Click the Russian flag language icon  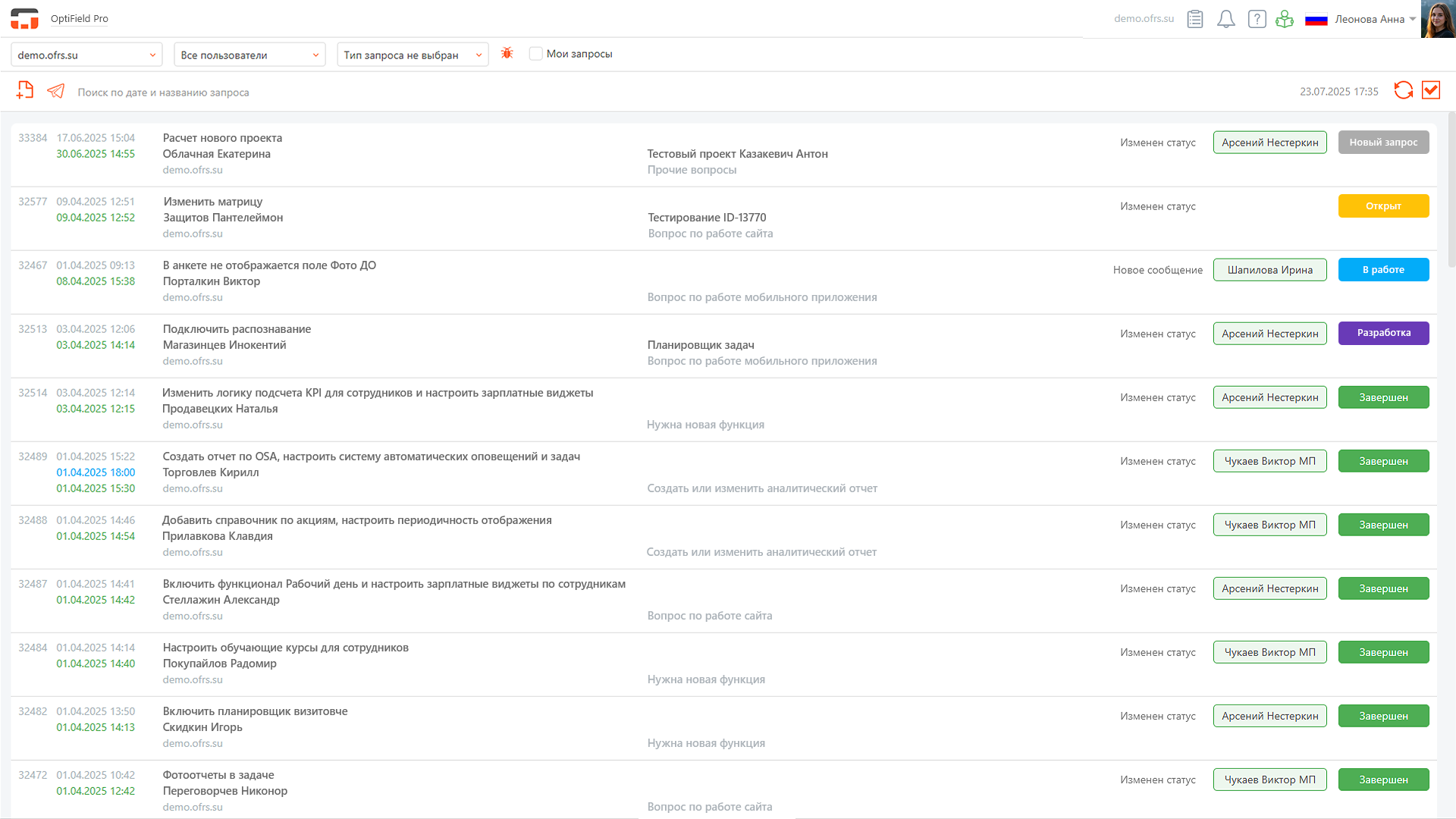pyautogui.click(x=1316, y=20)
